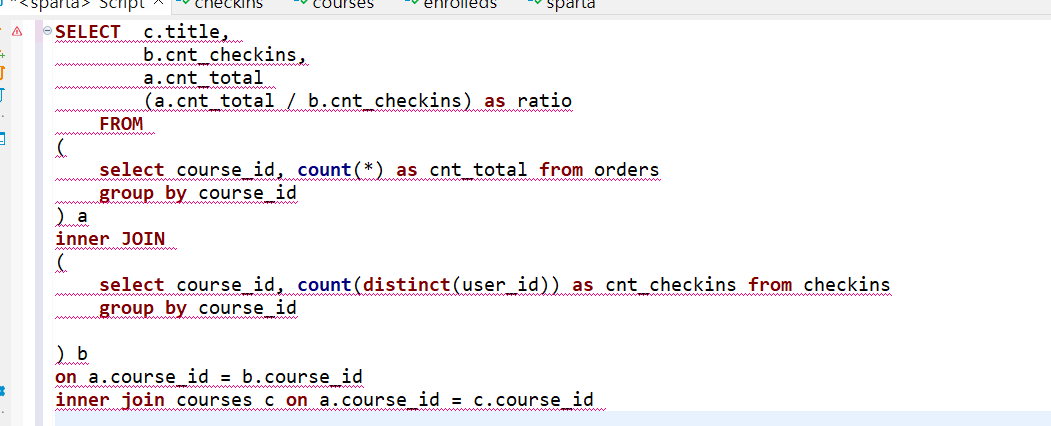Screen dimensions: 1051x426
Task: Select the enrolleds tab
Action: pos(459,4)
